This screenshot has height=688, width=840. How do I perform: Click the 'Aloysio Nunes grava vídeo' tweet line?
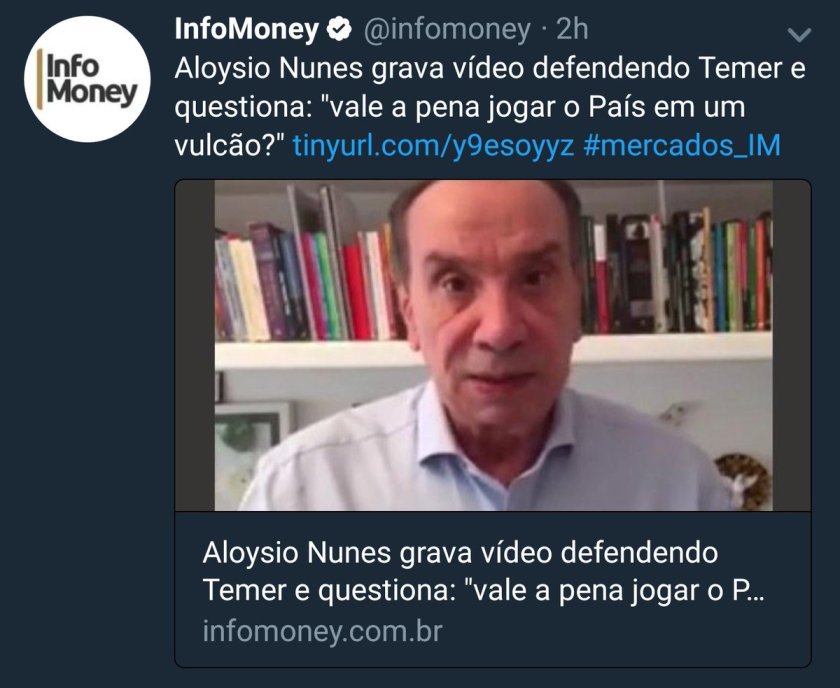(x=490, y=69)
